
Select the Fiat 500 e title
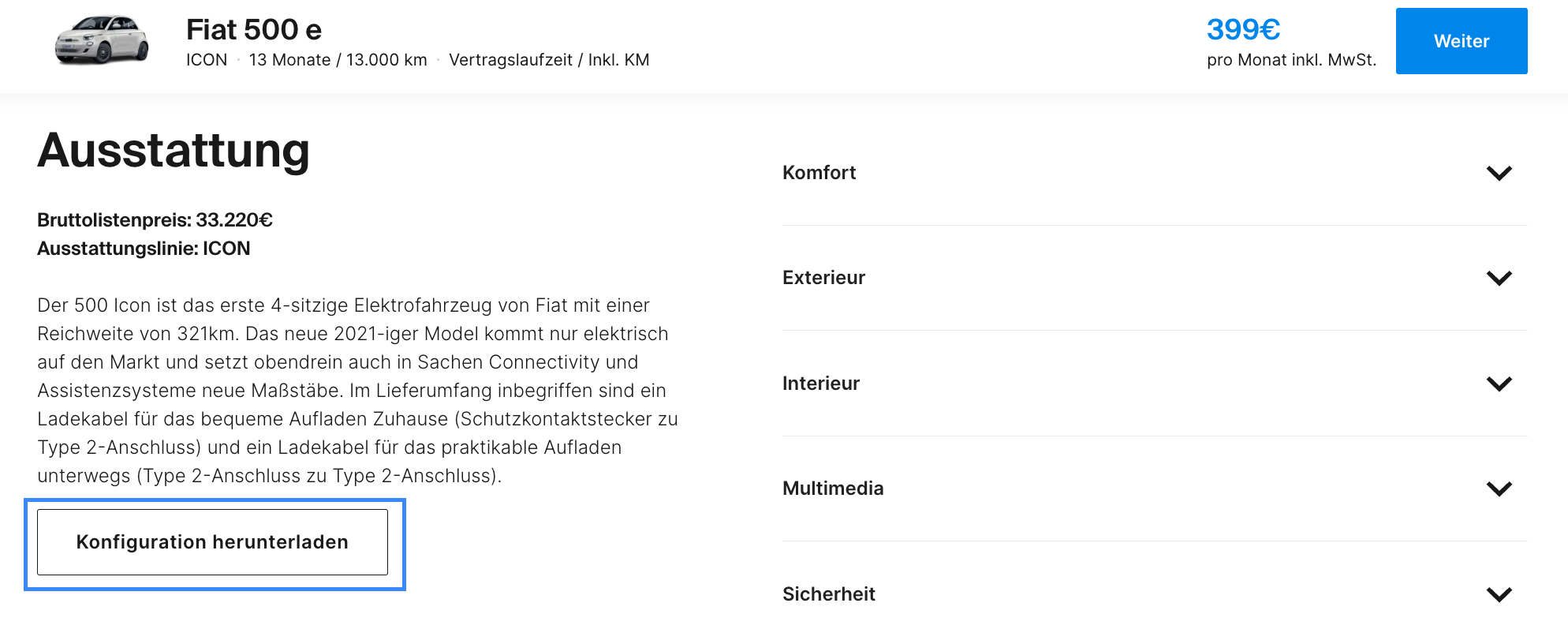(254, 30)
